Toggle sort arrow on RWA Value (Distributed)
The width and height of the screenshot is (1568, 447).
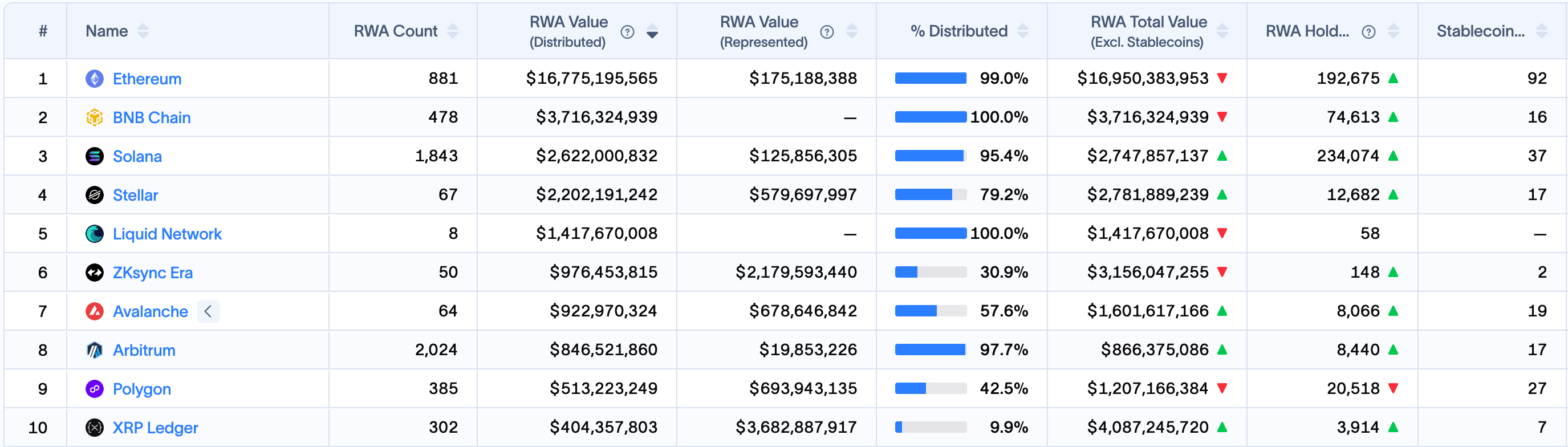pos(652,31)
